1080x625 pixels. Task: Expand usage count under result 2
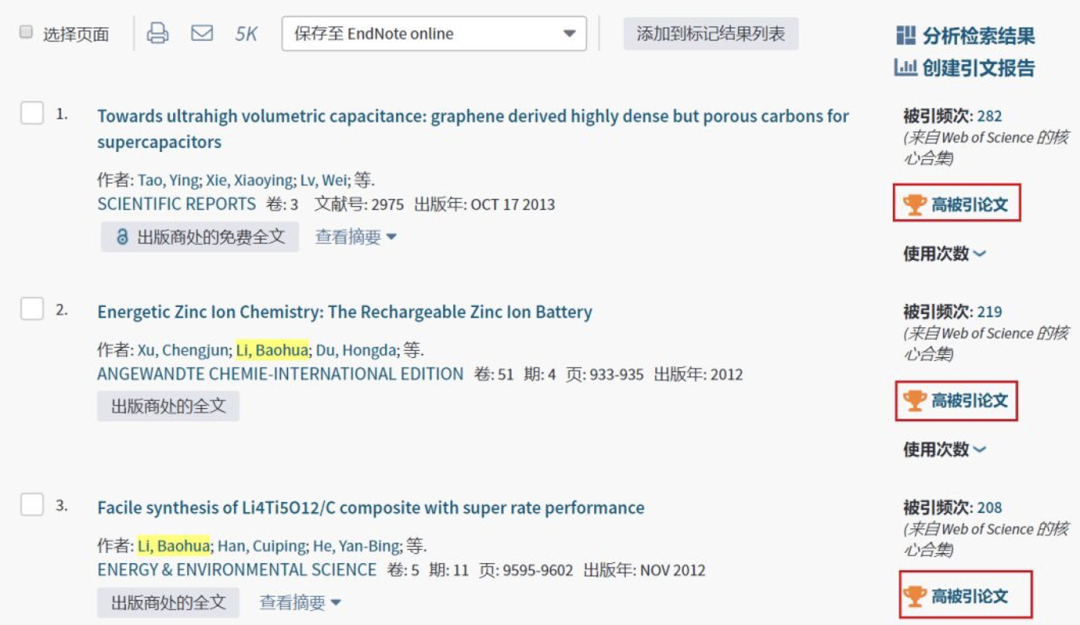point(944,450)
